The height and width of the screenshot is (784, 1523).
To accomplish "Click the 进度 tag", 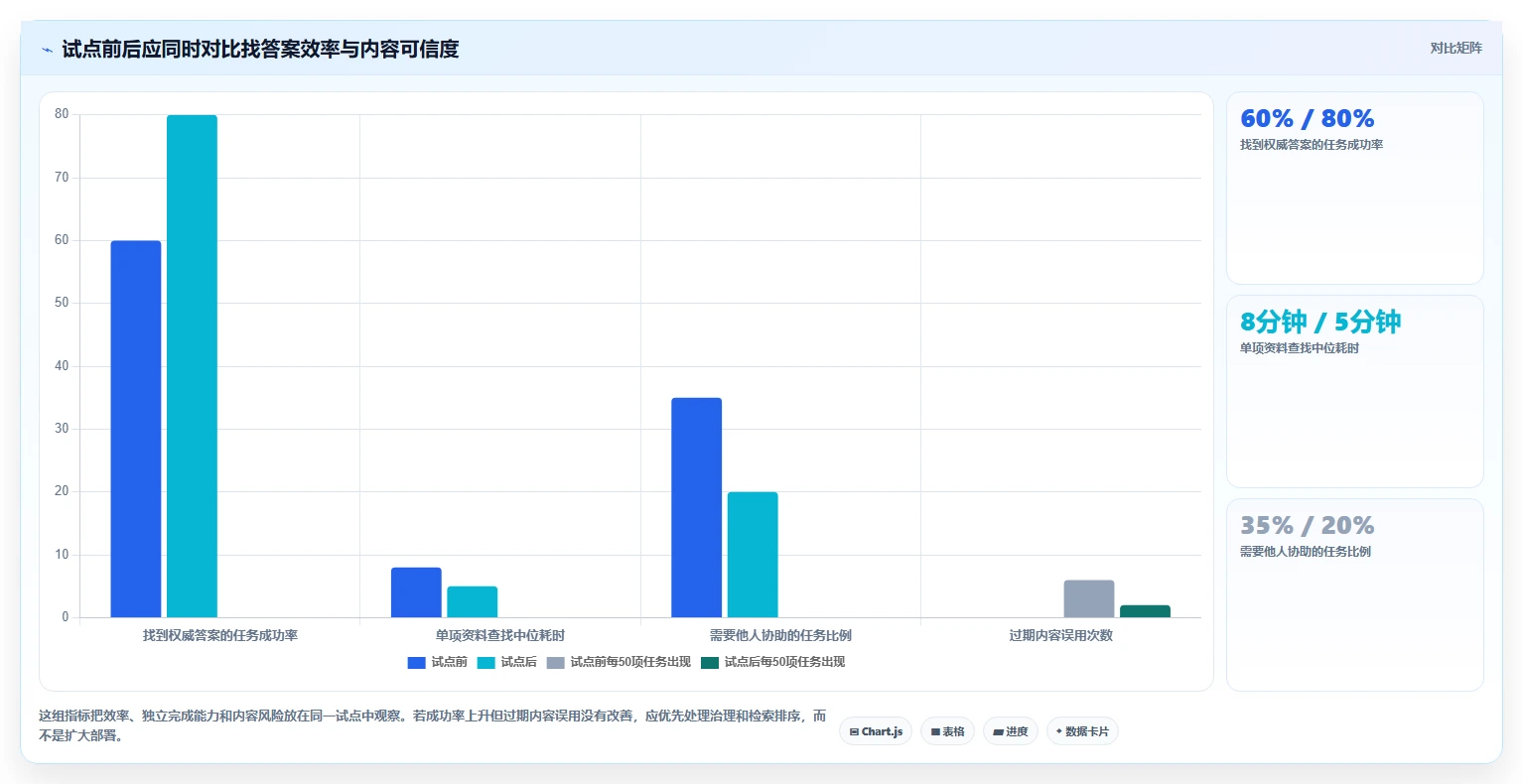I will coord(1011,731).
